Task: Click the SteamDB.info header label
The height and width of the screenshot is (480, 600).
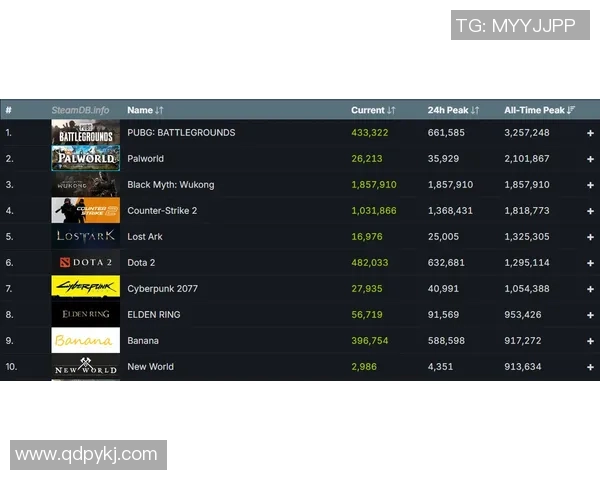Action: pyautogui.click(x=80, y=110)
